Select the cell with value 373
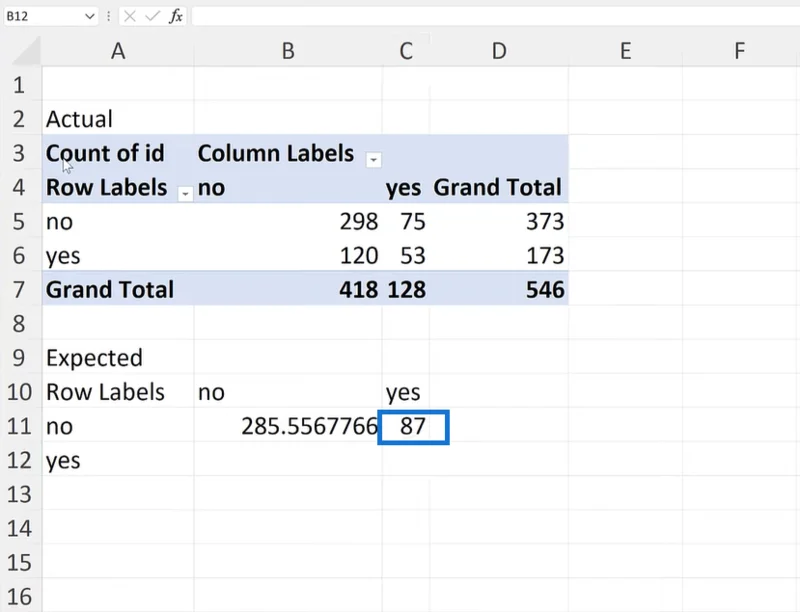800x612 pixels. 499,221
